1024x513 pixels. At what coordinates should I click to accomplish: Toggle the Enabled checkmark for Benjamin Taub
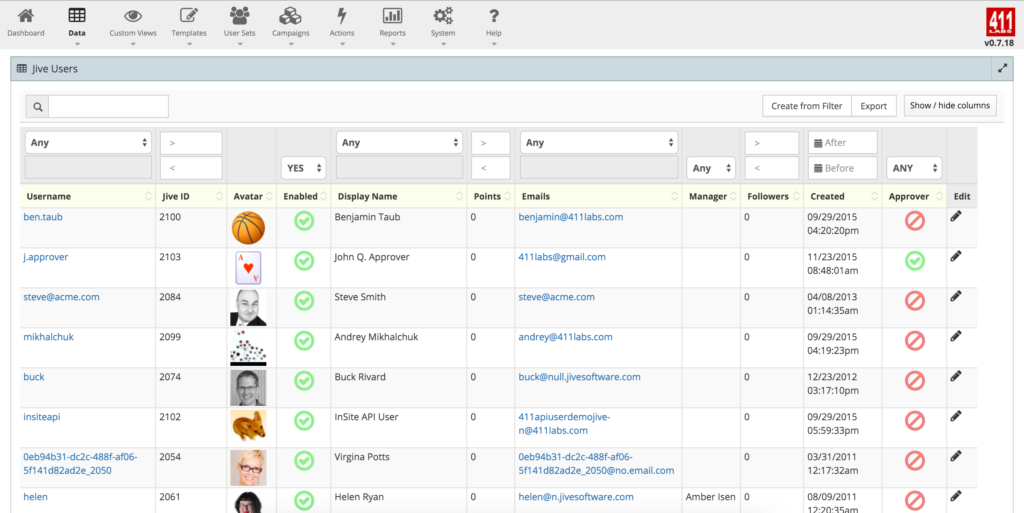click(304, 221)
